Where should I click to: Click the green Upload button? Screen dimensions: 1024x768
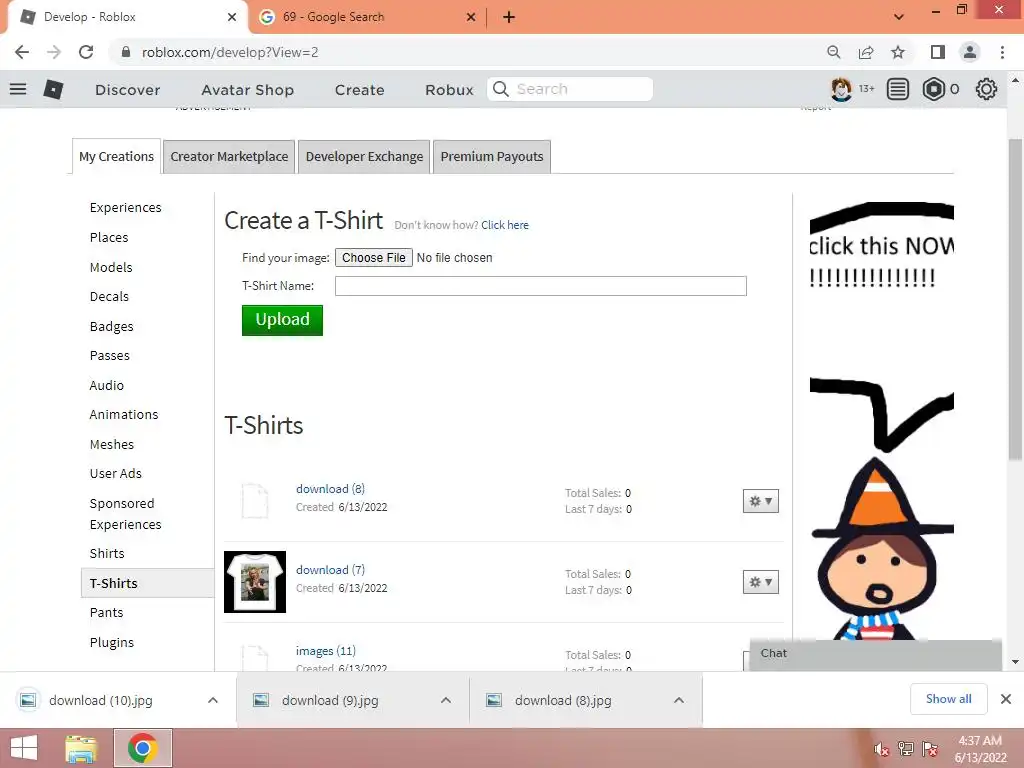point(282,320)
